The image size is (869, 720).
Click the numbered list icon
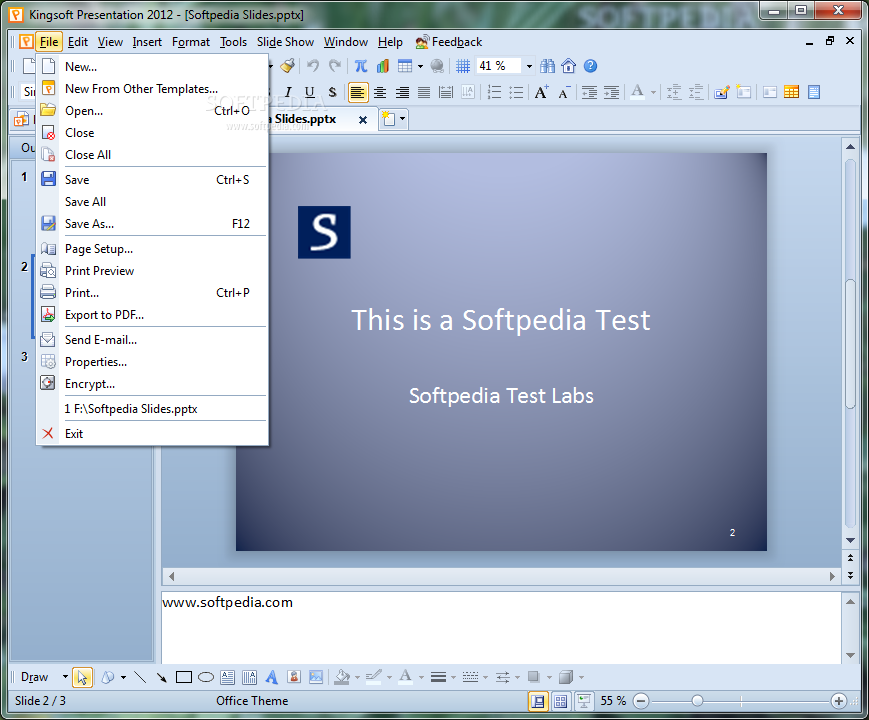click(x=494, y=92)
